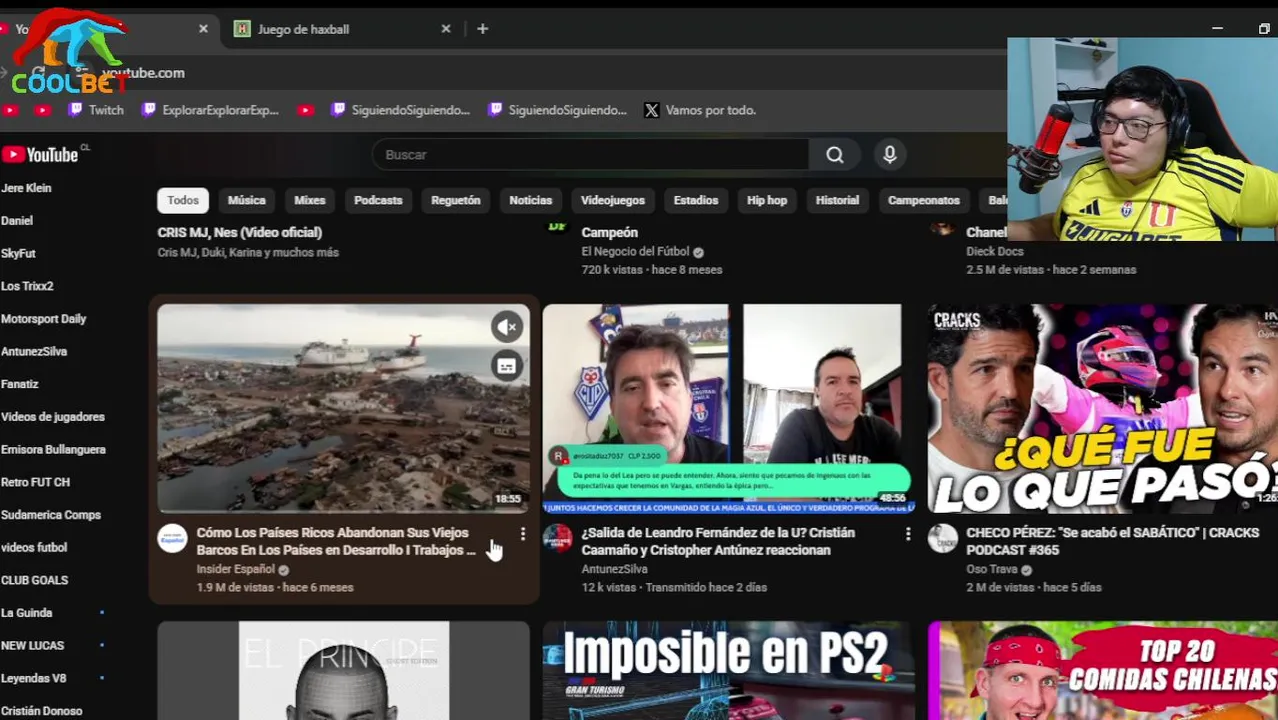Open El Negocio del Fútbol channel link
Viewport: 1278px width, 720px height.
(636, 252)
